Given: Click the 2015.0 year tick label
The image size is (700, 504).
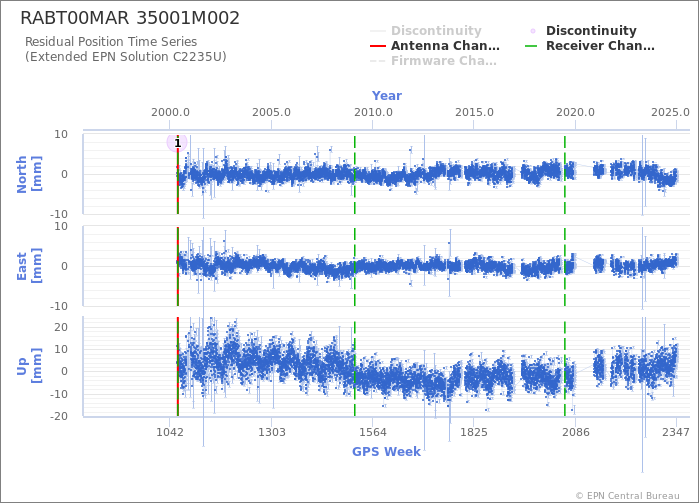Looking at the screenshot, I should (x=474, y=112).
